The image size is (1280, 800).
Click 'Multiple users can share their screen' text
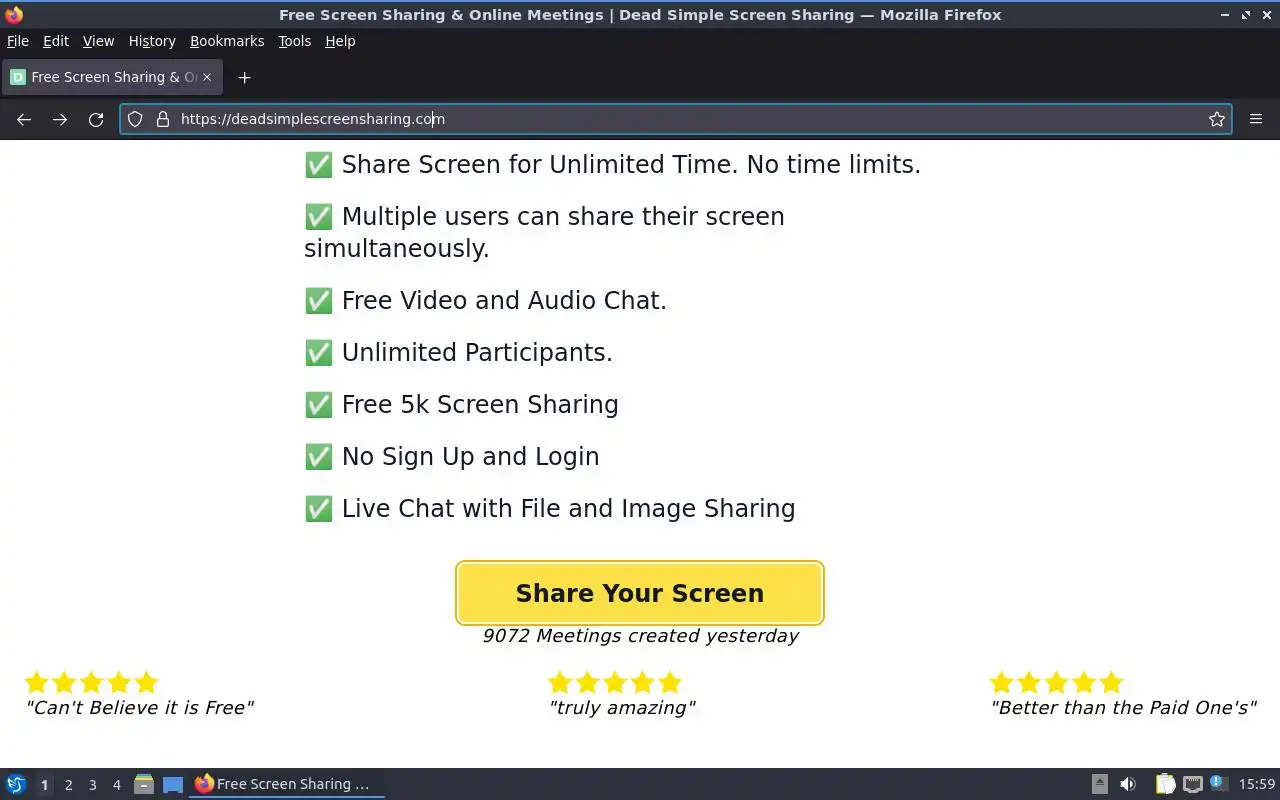[x=563, y=216]
